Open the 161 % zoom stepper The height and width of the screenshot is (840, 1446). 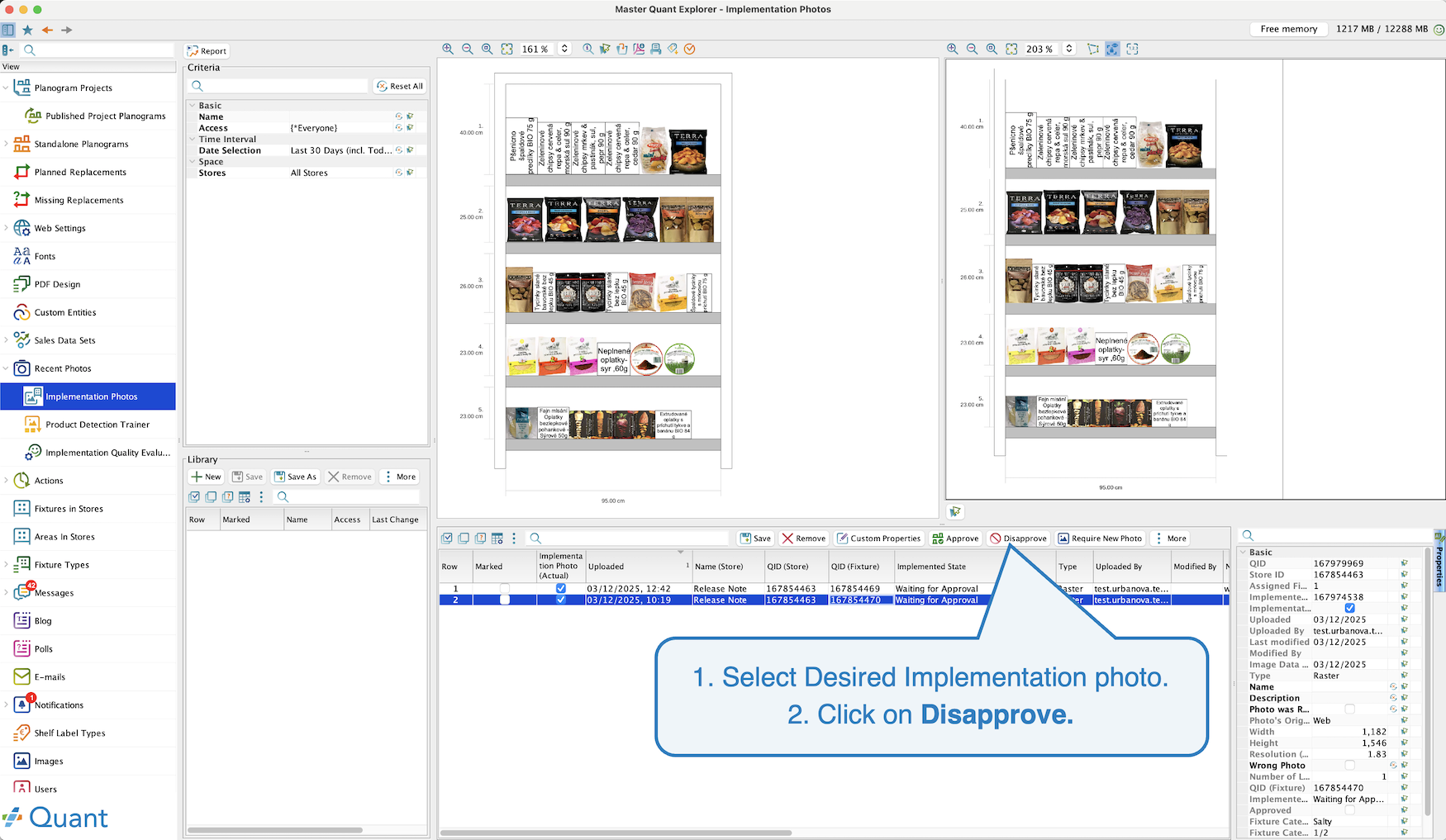coord(565,49)
